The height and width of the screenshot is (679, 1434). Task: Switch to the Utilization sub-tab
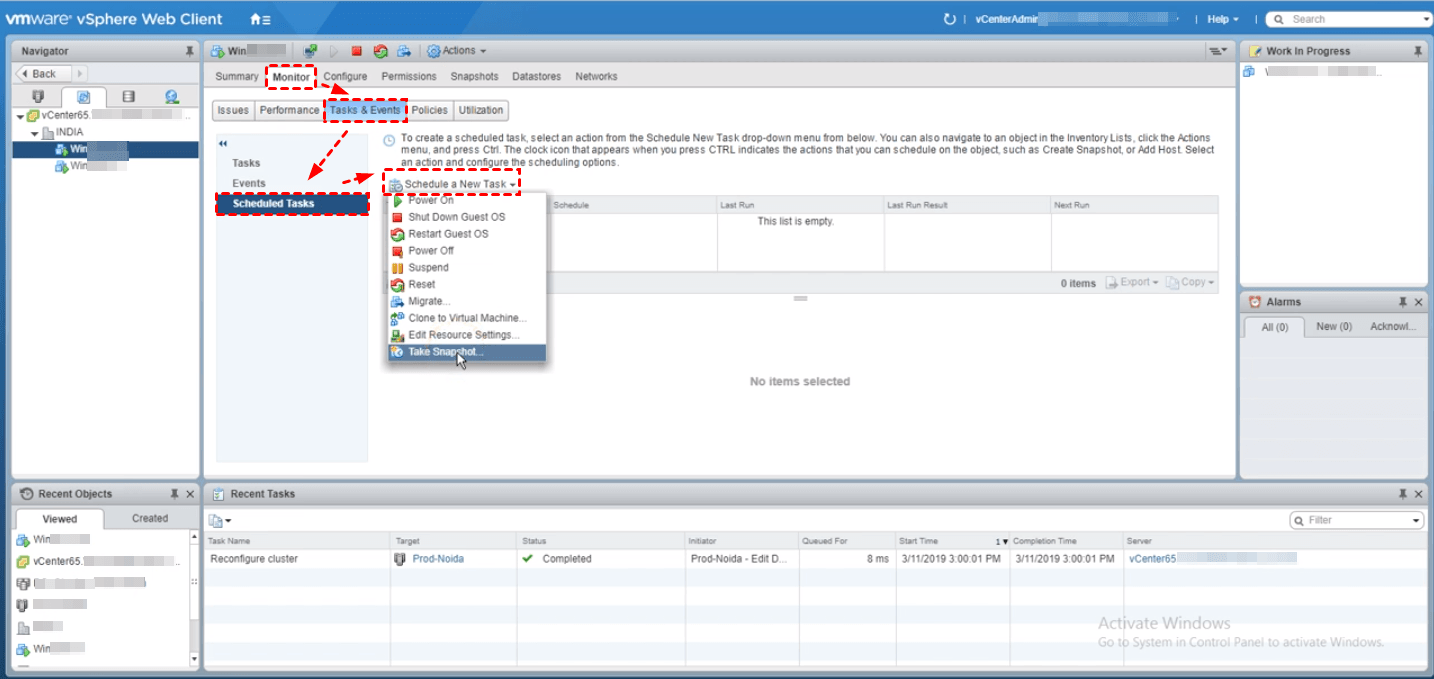(x=481, y=110)
